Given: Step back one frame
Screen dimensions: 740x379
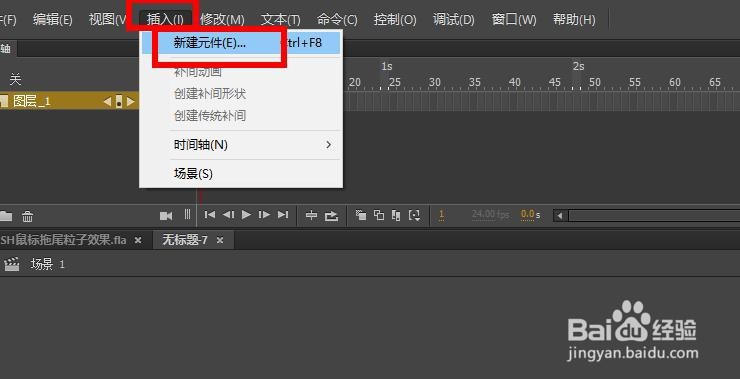Looking at the screenshot, I should [x=228, y=215].
